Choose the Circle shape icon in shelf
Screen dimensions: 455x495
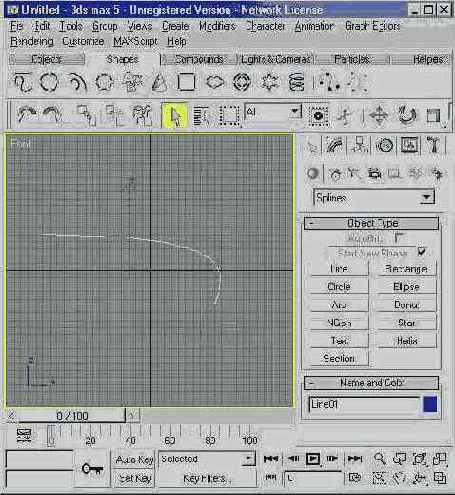(49, 82)
